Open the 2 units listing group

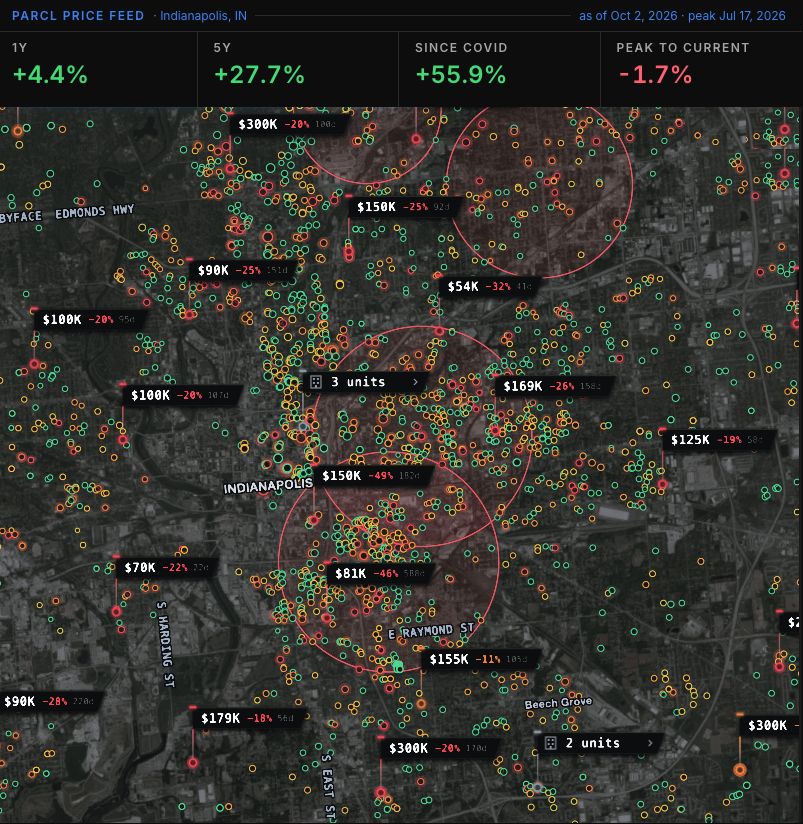[600, 743]
